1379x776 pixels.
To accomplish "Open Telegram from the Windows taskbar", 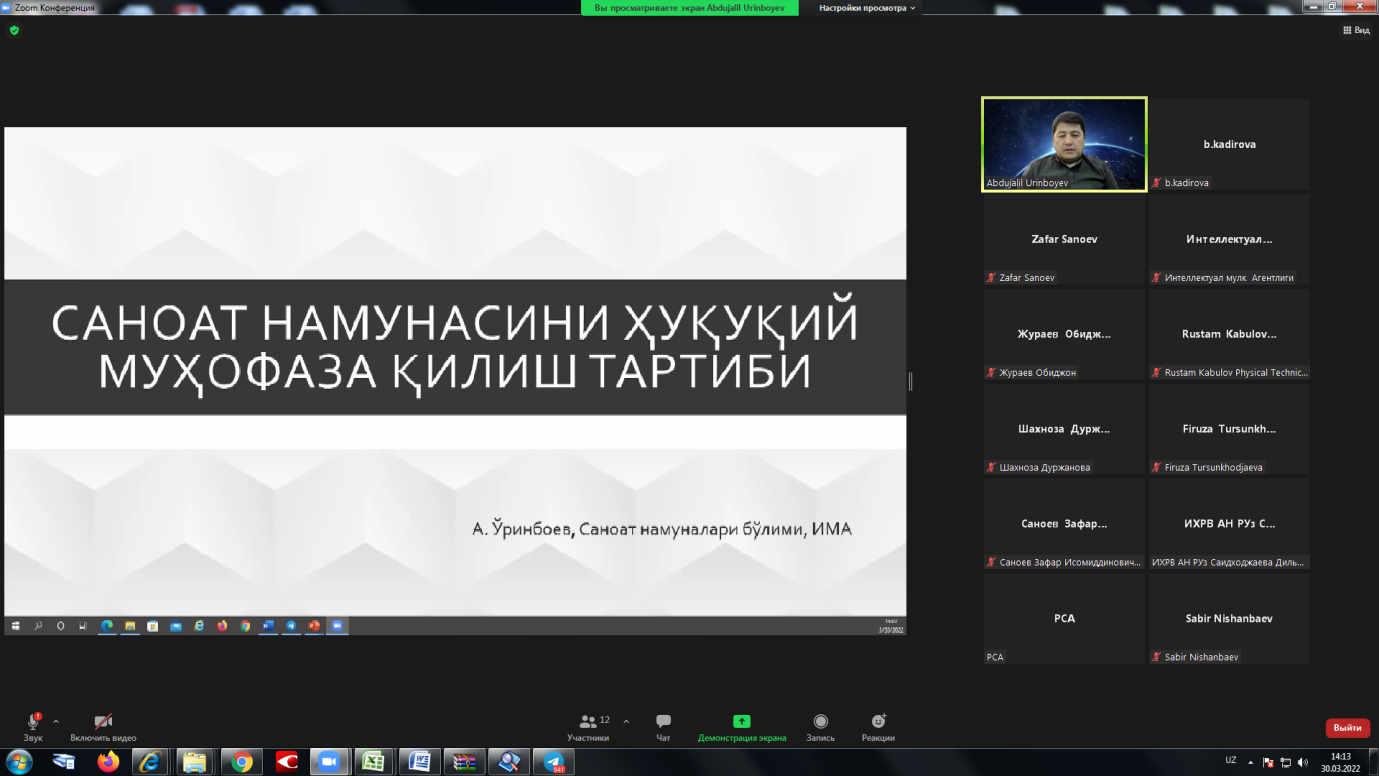I will 554,762.
